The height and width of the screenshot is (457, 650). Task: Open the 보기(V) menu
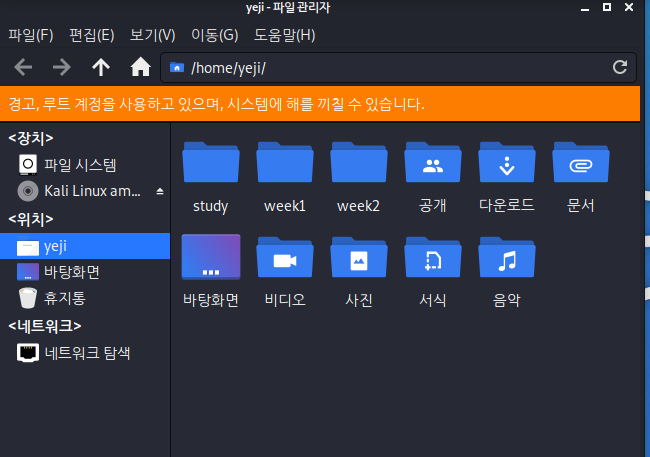pyautogui.click(x=153, y=35)
